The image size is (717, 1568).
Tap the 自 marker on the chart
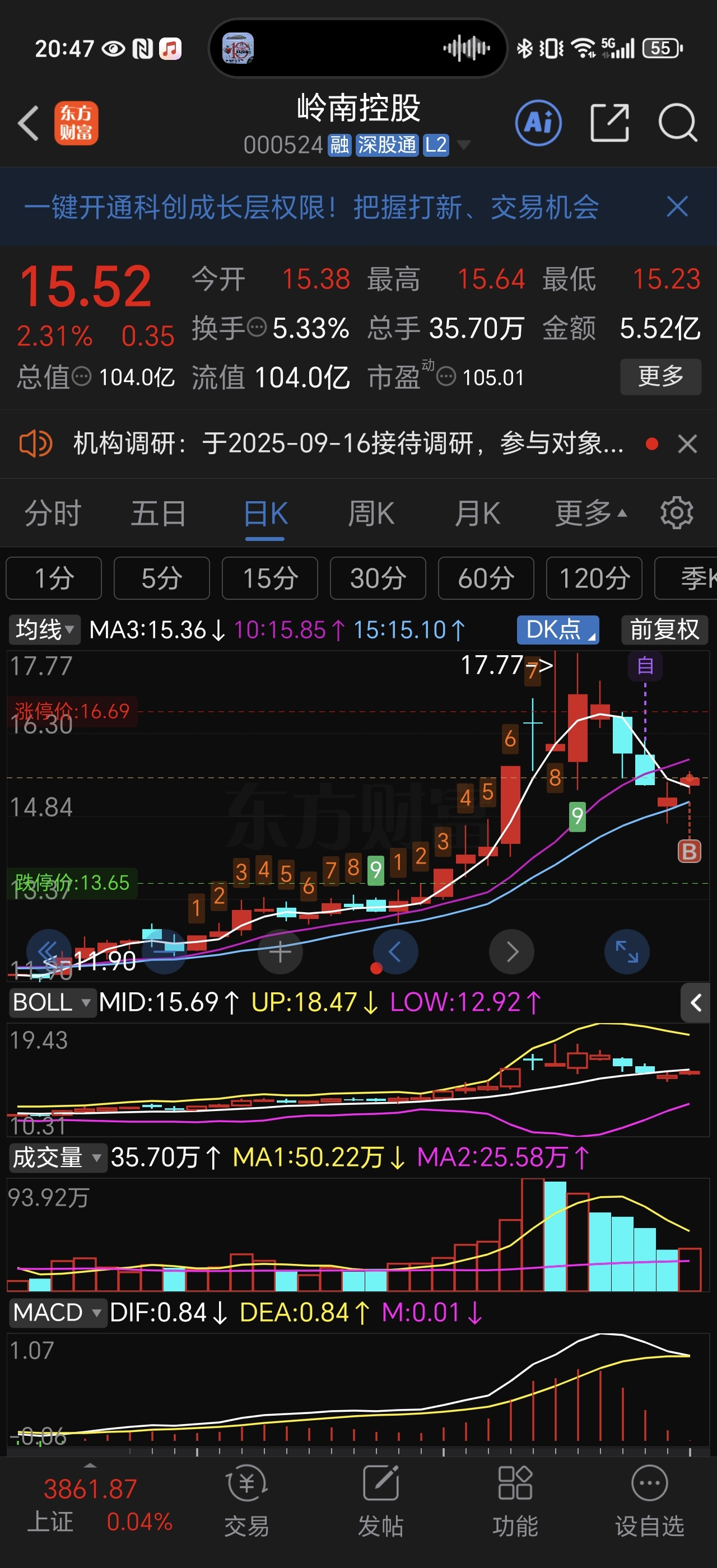tap(645, 665)
